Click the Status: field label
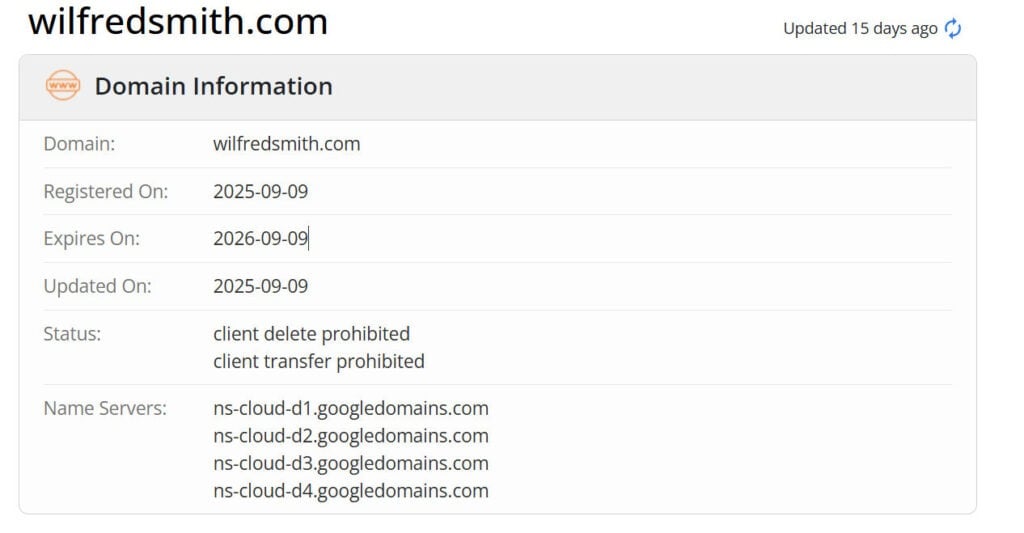This screenshot has width=1024, height=533. (x=72, y=334)
